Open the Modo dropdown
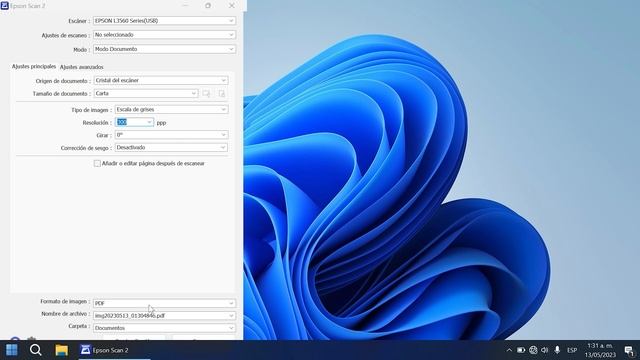640x360 pixels. pos(164,49)
